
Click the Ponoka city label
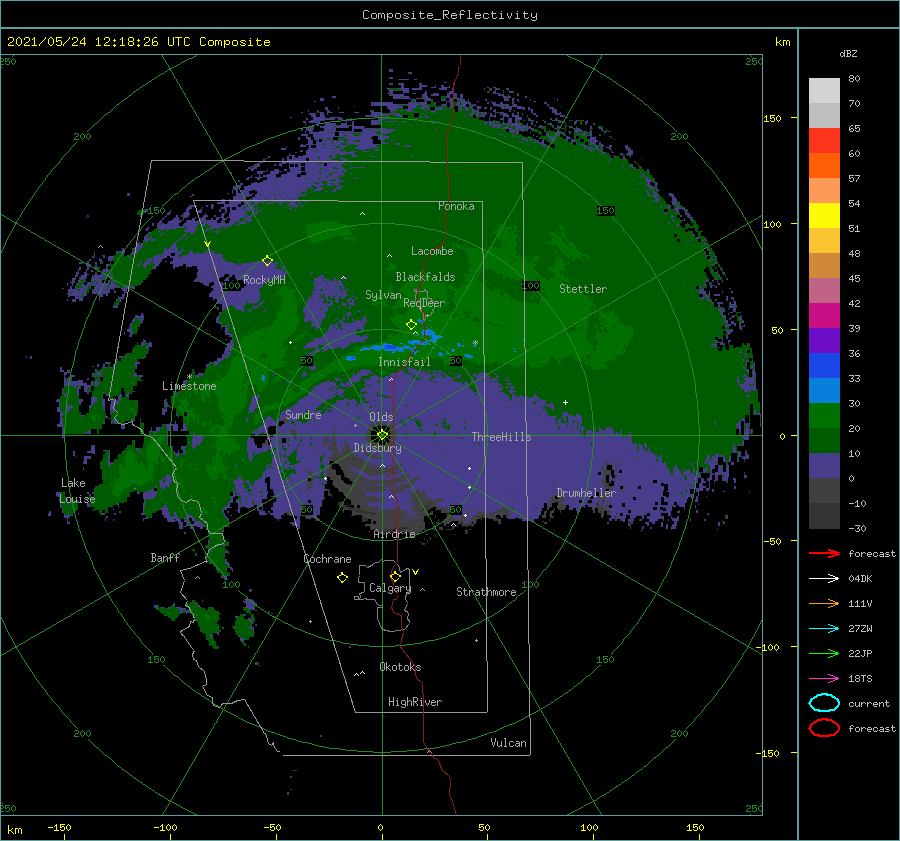(456, 206)
